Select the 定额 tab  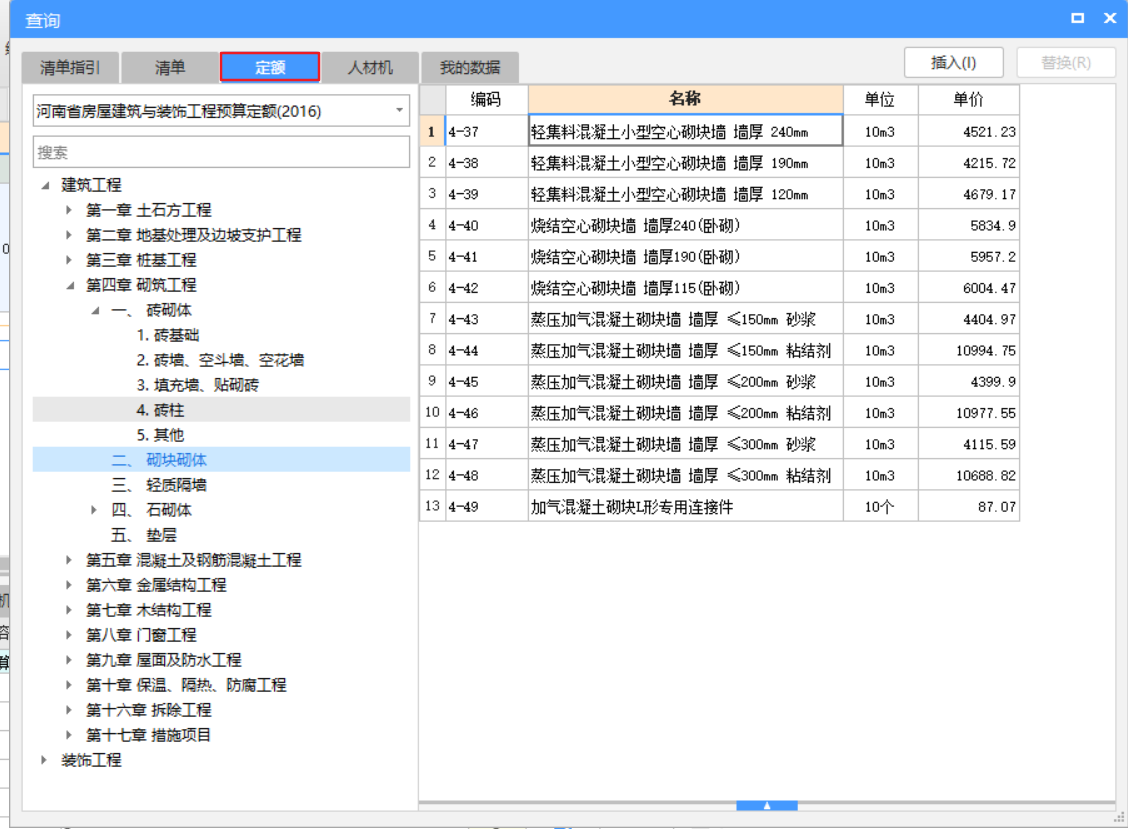pos(270,68)
